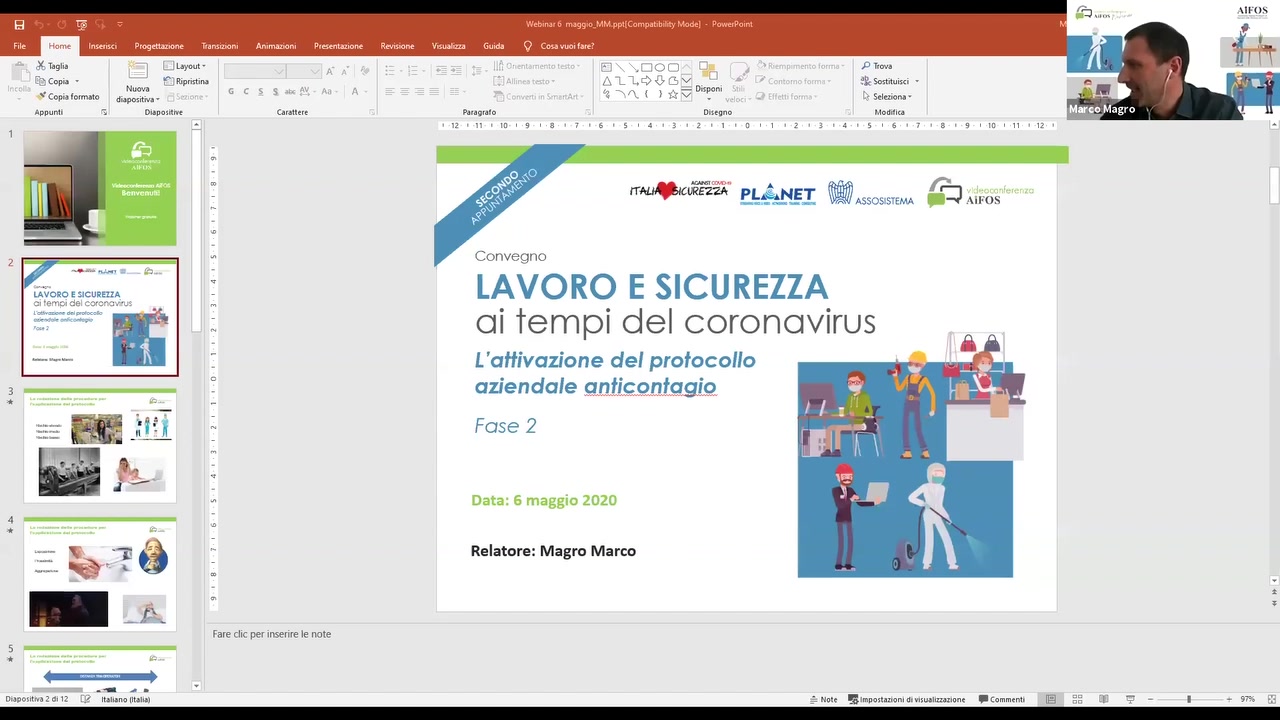1280x720 pixels.
Task: Select the rectangle shape in gallery
Action: coord(646,67)
